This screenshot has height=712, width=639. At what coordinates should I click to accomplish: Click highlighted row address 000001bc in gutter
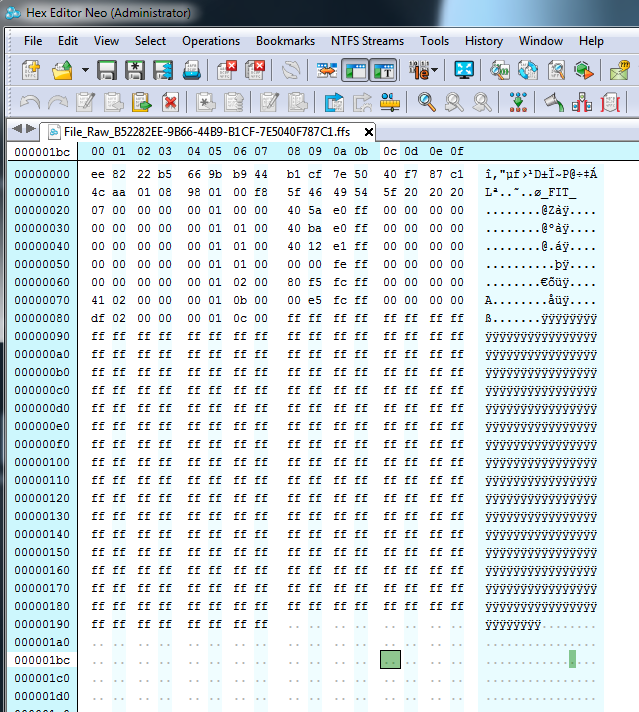click(x=42, y=660)
